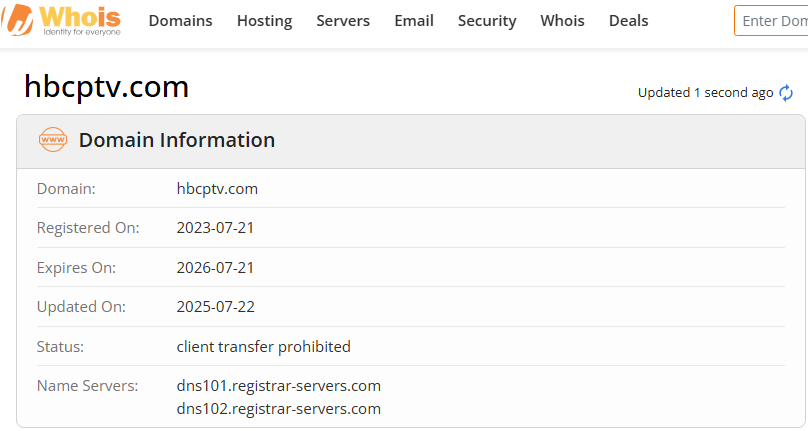Image resolution: width=808 pixels, height=431 pixels.
Task: Click name server dns101.registrar-servers.com
Action: coord(278,385)
